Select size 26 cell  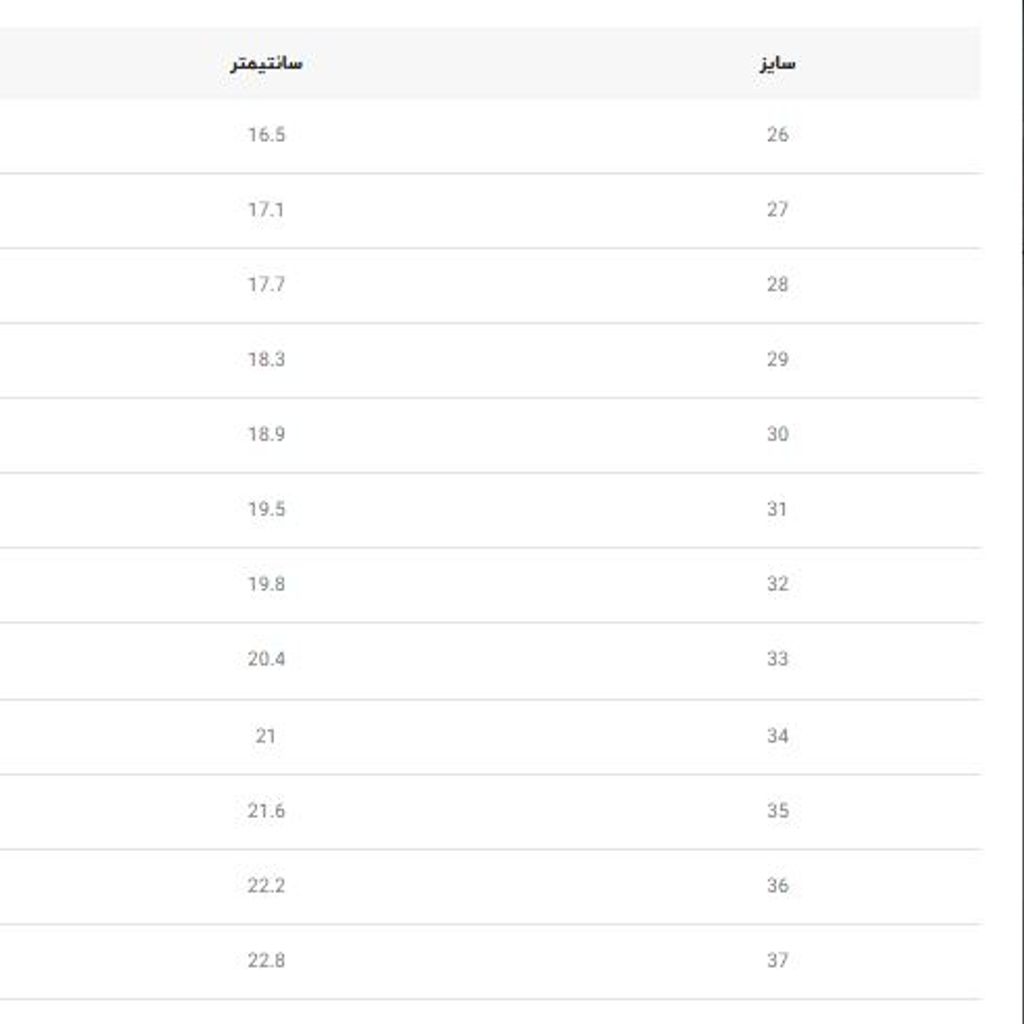click(x=777, y=135)
